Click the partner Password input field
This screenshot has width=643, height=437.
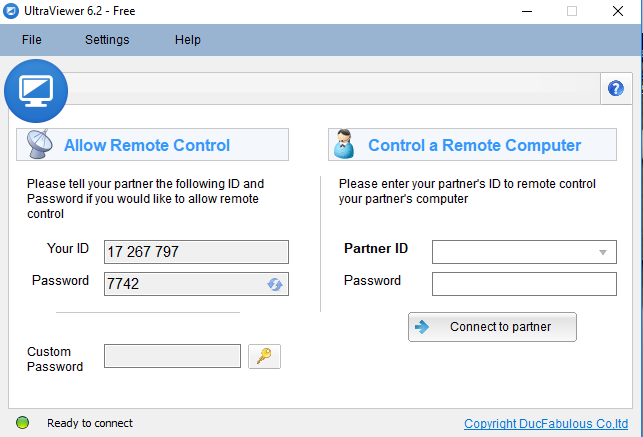click(524, 284)
